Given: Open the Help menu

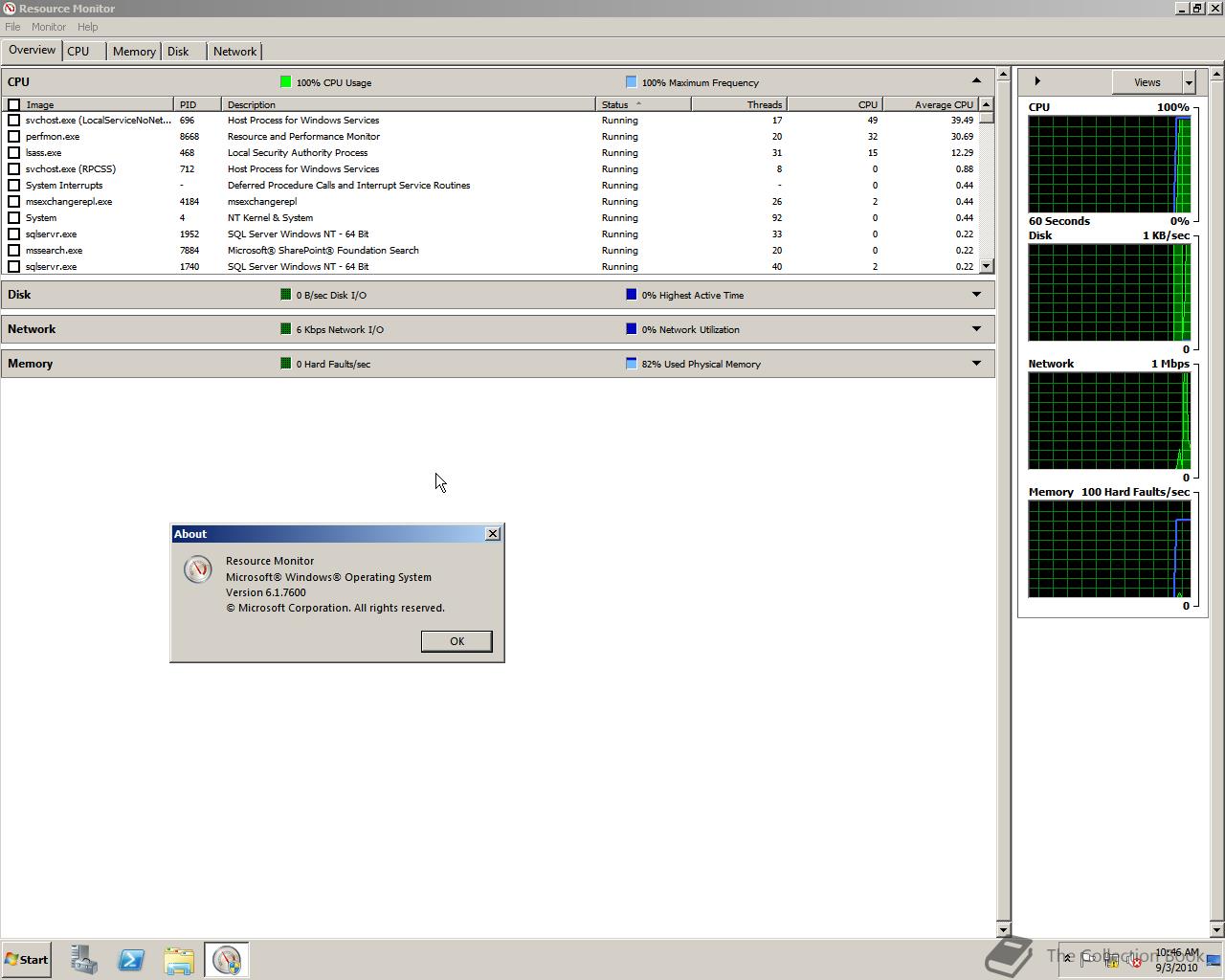Looking at the screenshot, I should click(x=87, y=27).
